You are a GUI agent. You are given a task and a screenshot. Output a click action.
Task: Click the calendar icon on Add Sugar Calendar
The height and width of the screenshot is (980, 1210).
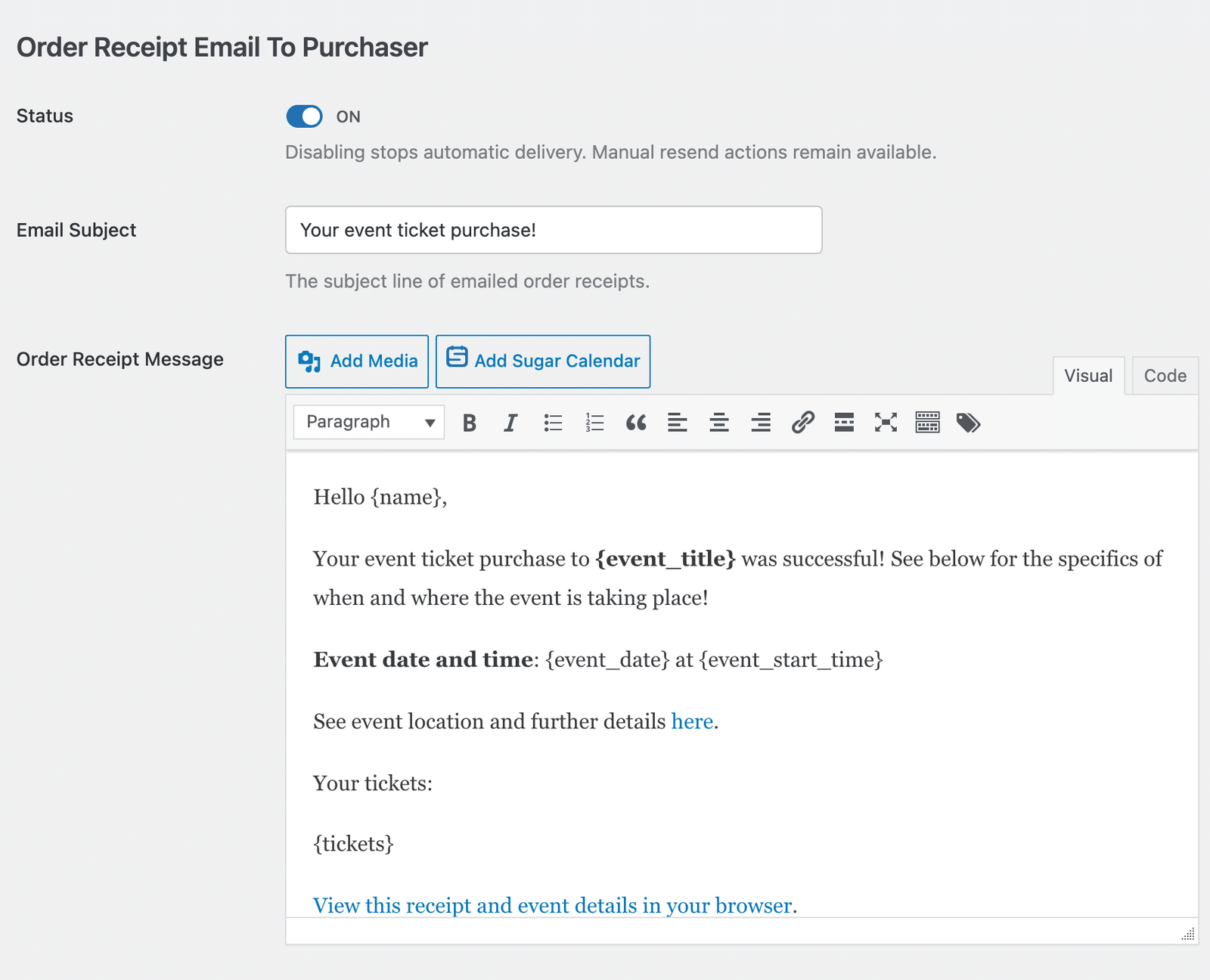457,356
